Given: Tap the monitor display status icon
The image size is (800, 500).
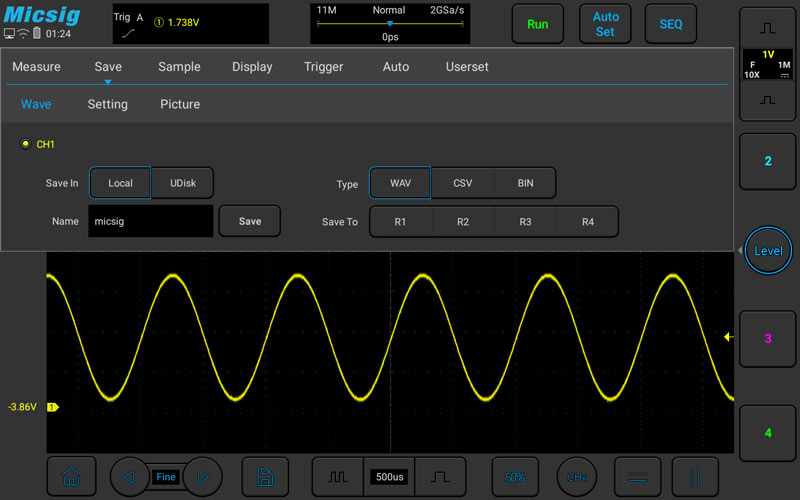Looking at the screenshot, I should point(9,34).
